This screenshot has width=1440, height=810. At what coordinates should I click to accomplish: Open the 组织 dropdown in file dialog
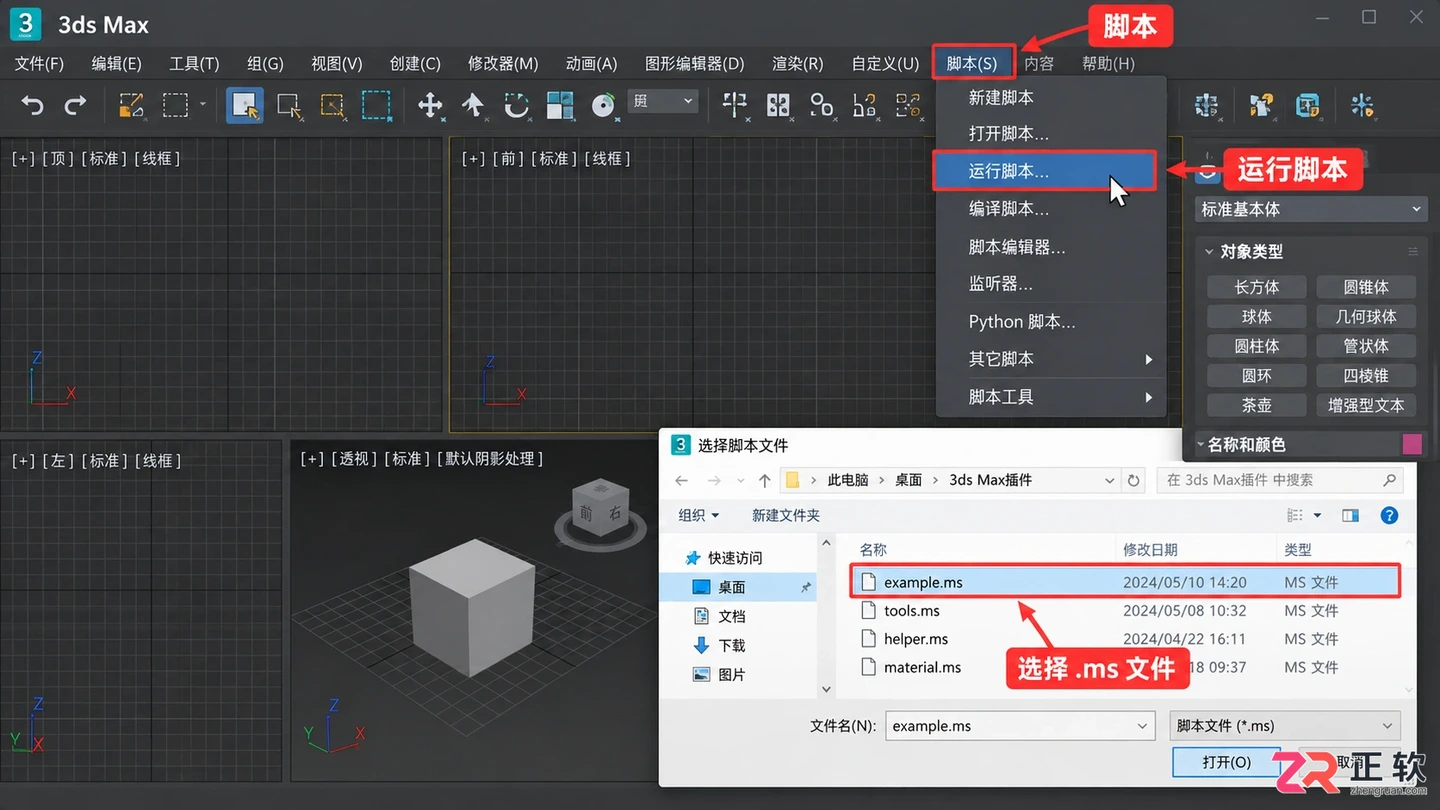[698, 515]
